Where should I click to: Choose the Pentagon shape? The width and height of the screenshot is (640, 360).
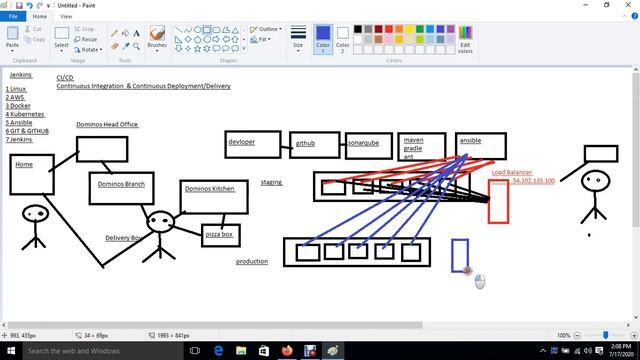198,40
